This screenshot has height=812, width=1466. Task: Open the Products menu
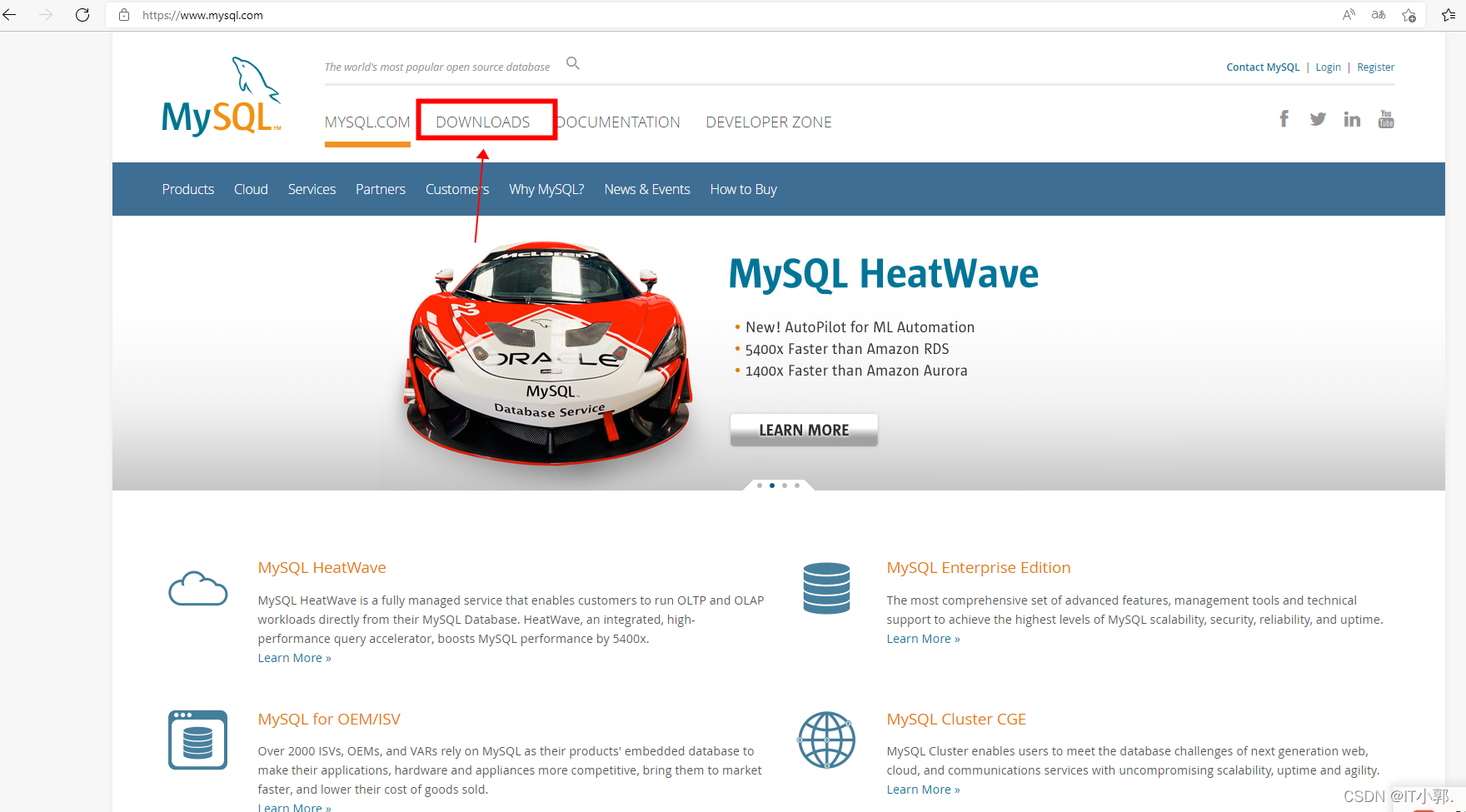click(188, 189)
